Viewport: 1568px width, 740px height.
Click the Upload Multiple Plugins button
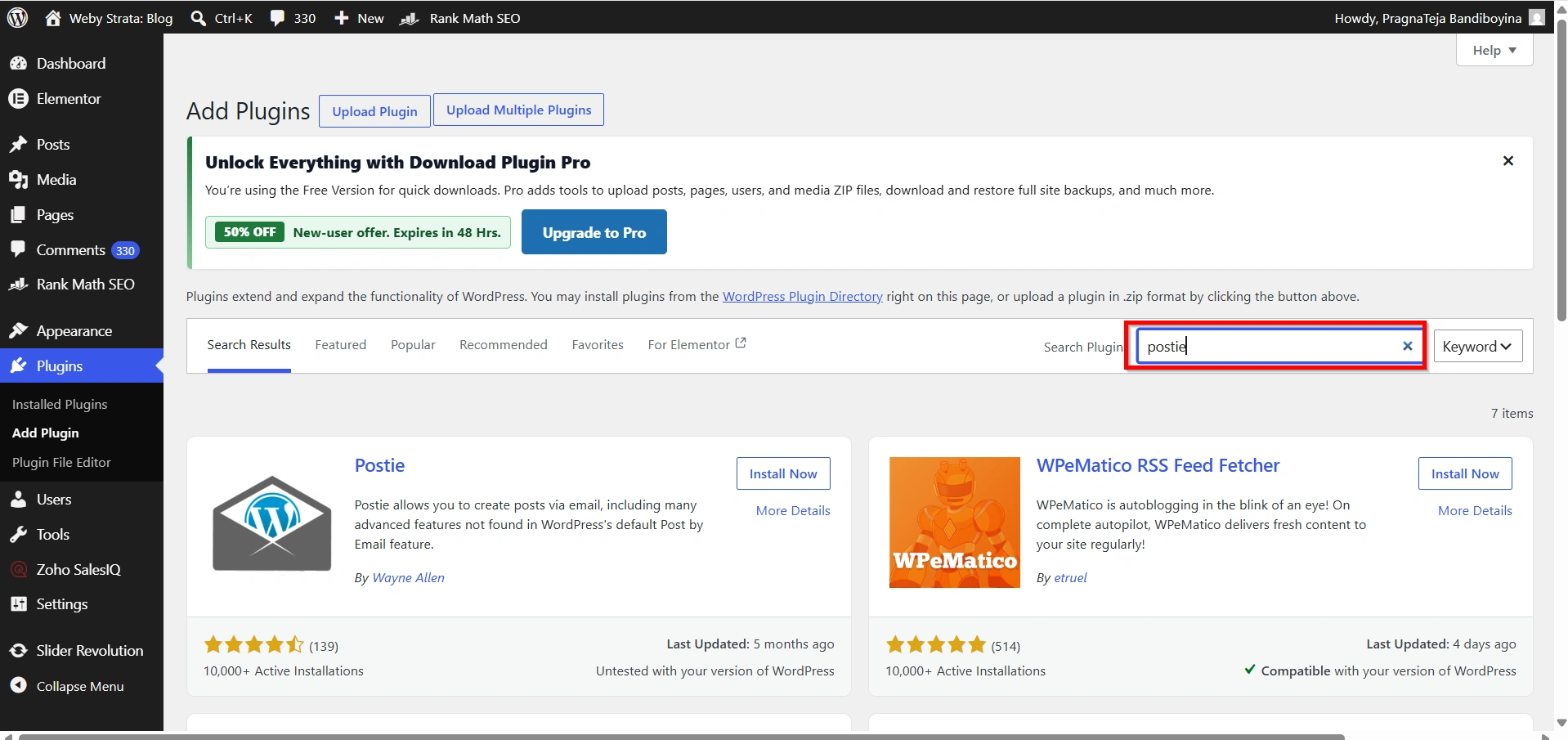pos(518,110)
